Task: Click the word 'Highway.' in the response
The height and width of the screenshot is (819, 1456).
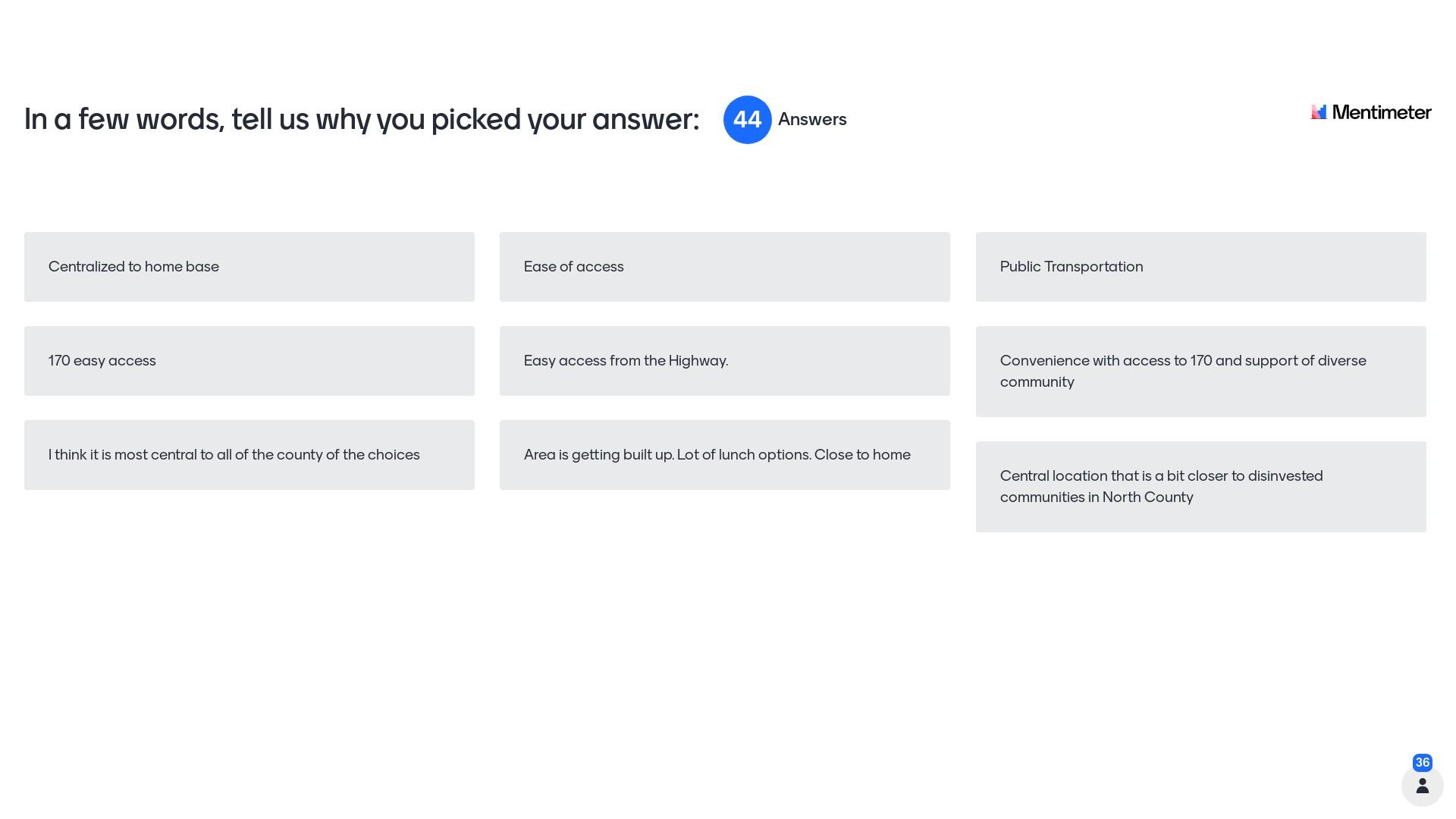Action: point(698,361)
